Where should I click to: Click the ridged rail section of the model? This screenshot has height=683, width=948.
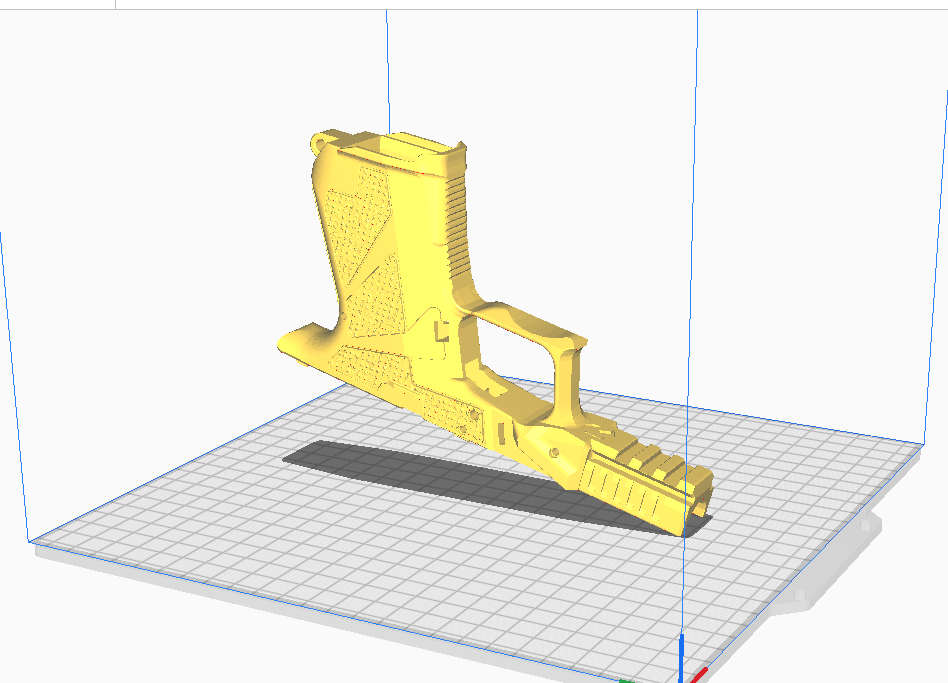tap(640, 472)
